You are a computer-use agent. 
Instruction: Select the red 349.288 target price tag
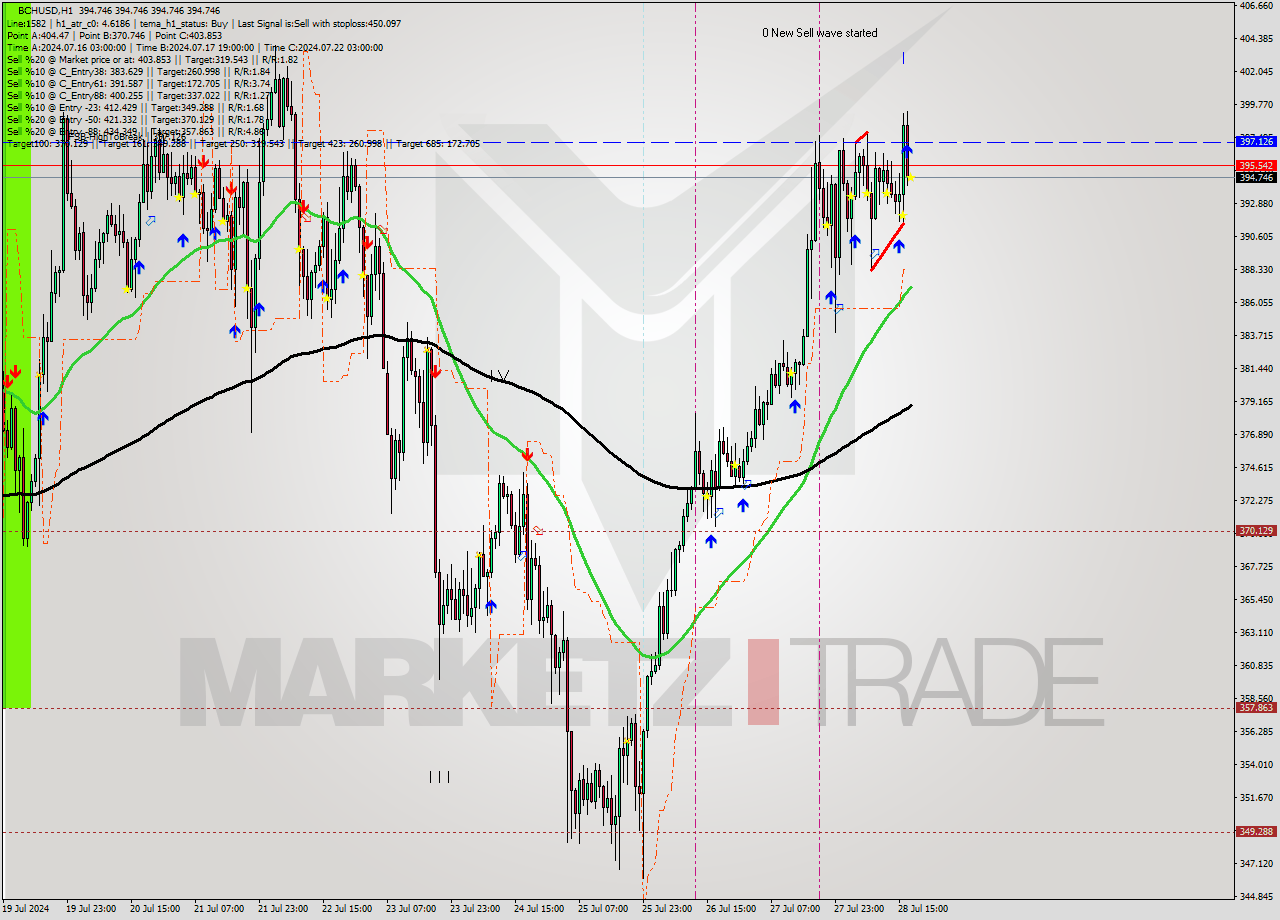tap(1255, 831)
